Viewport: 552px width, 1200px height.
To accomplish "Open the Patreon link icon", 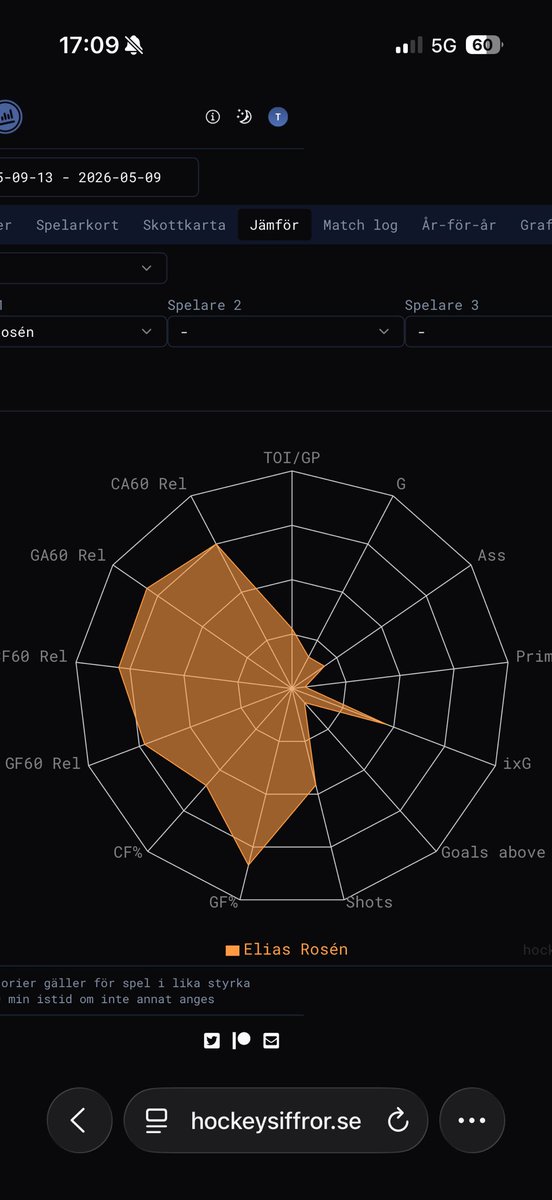I will click(241, 1040).
